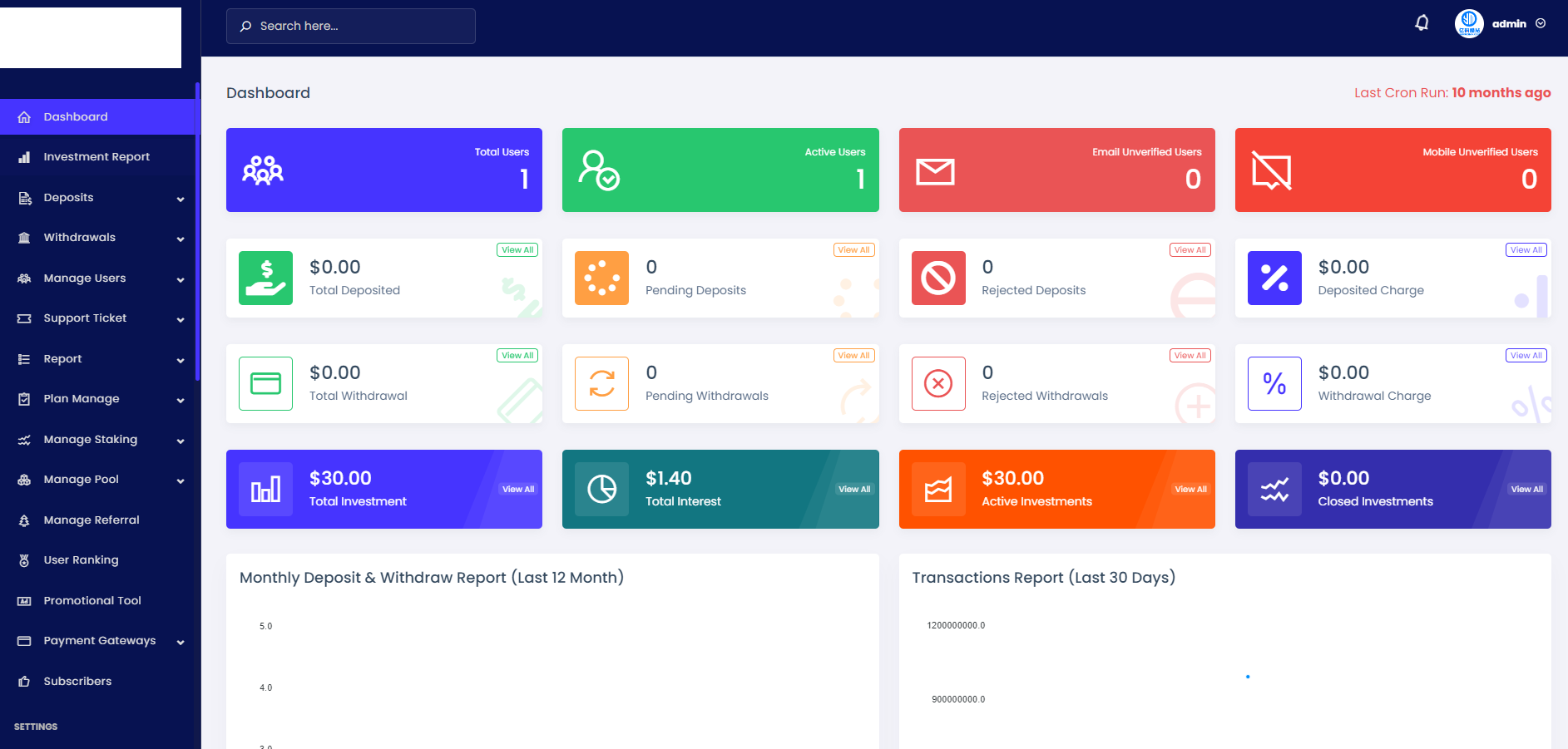1568x749 pixels.
Task: Expand the Payment Gateways menu chevron
Action: [181, 642]
